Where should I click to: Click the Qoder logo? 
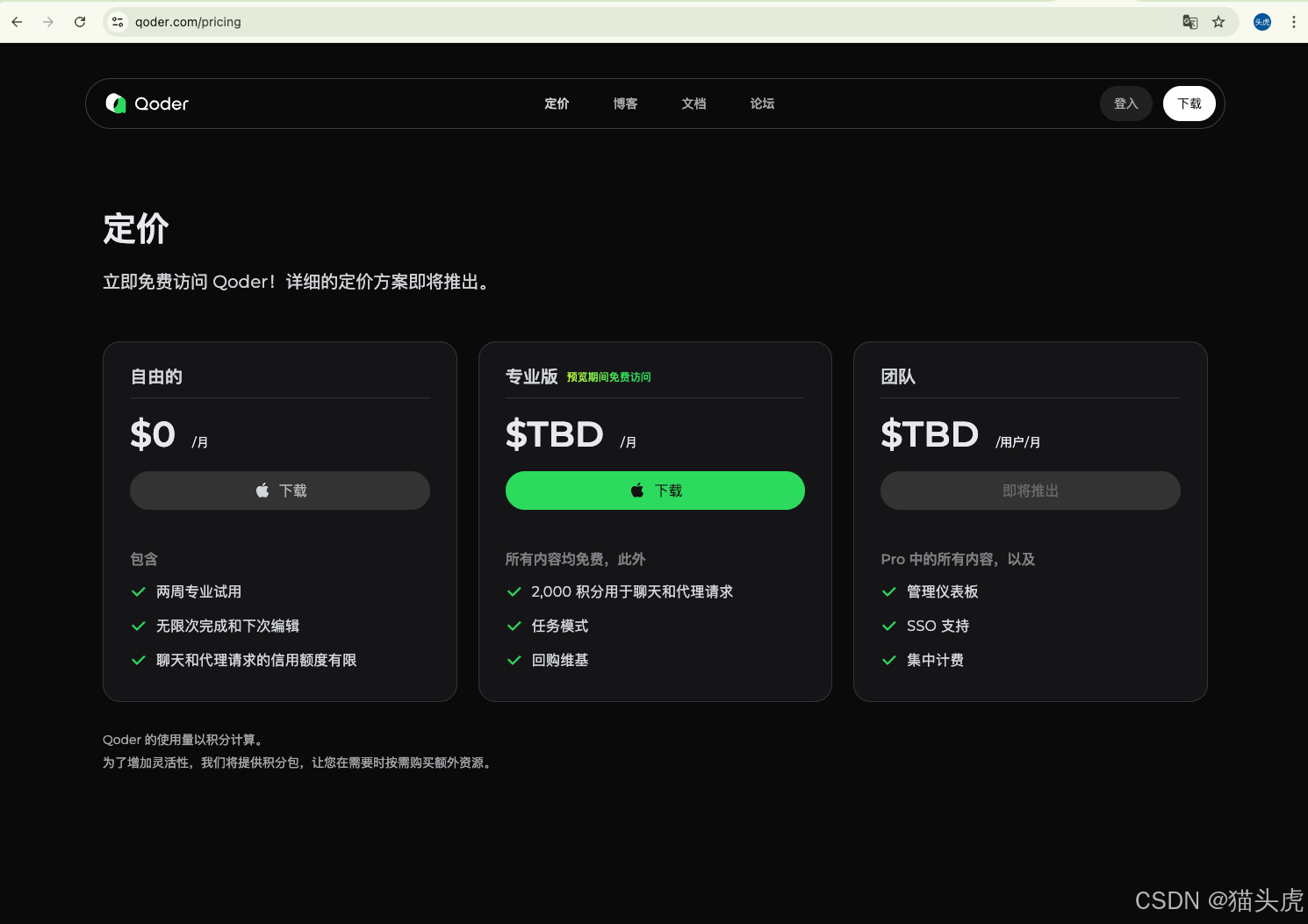pyautogui.click(x=147, y=104)
